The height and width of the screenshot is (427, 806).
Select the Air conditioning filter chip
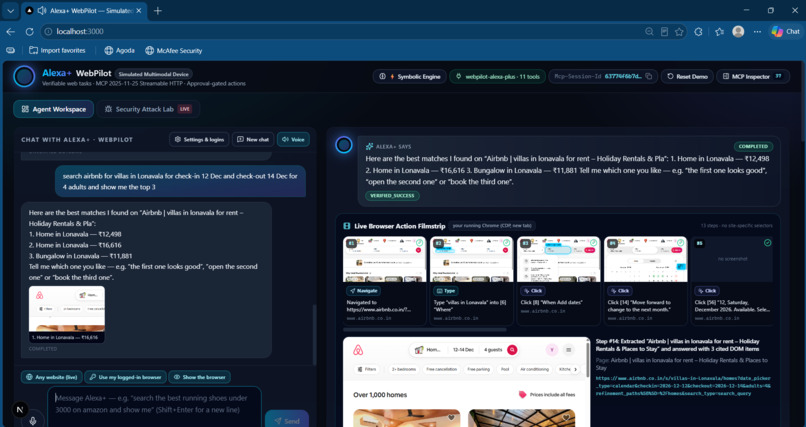pos(535,369)
